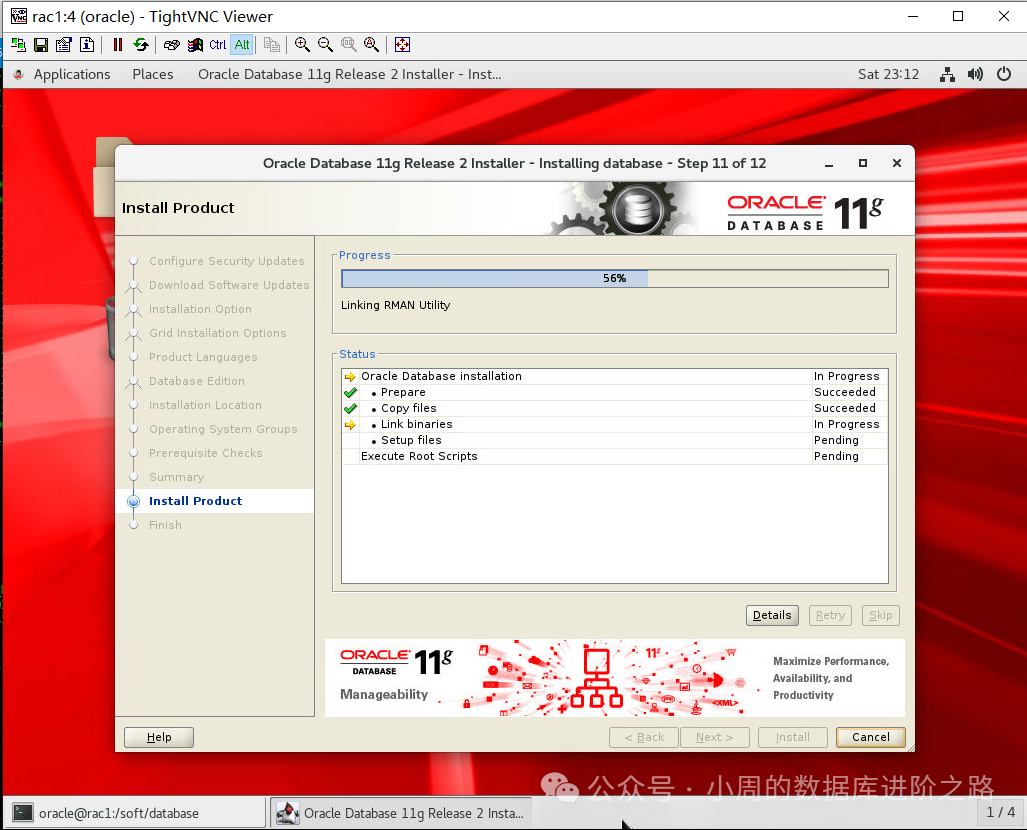1027x830 pixels.
Task: Open workspace switcher showing 1 / 4
Action: pos(1000,812)
